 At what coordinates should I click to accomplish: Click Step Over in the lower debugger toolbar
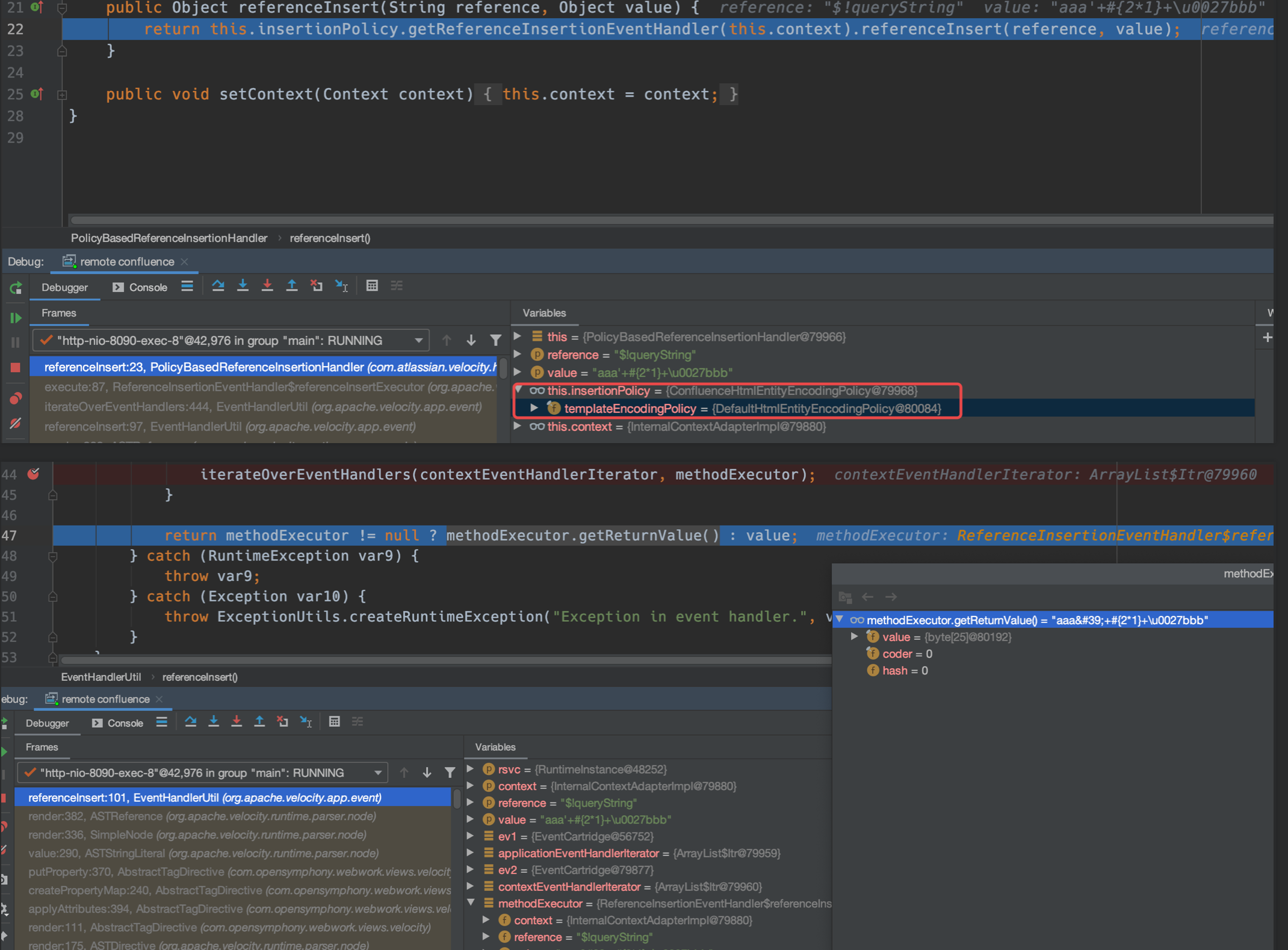click(191, 722)
